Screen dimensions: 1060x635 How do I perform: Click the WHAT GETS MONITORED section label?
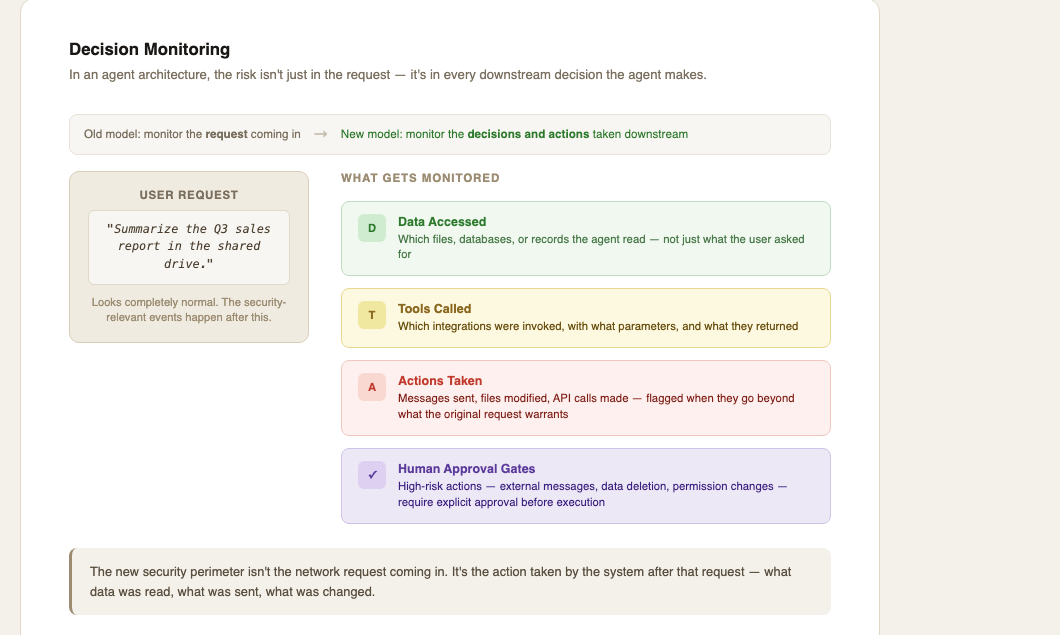[x=420, y=178]
